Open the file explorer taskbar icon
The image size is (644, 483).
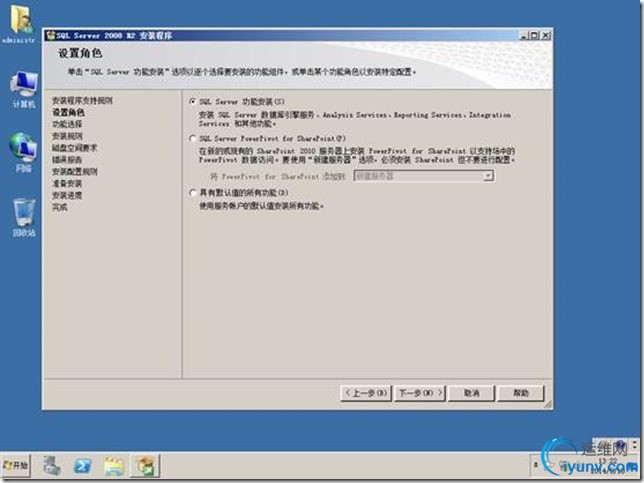(x=114, y=466)
